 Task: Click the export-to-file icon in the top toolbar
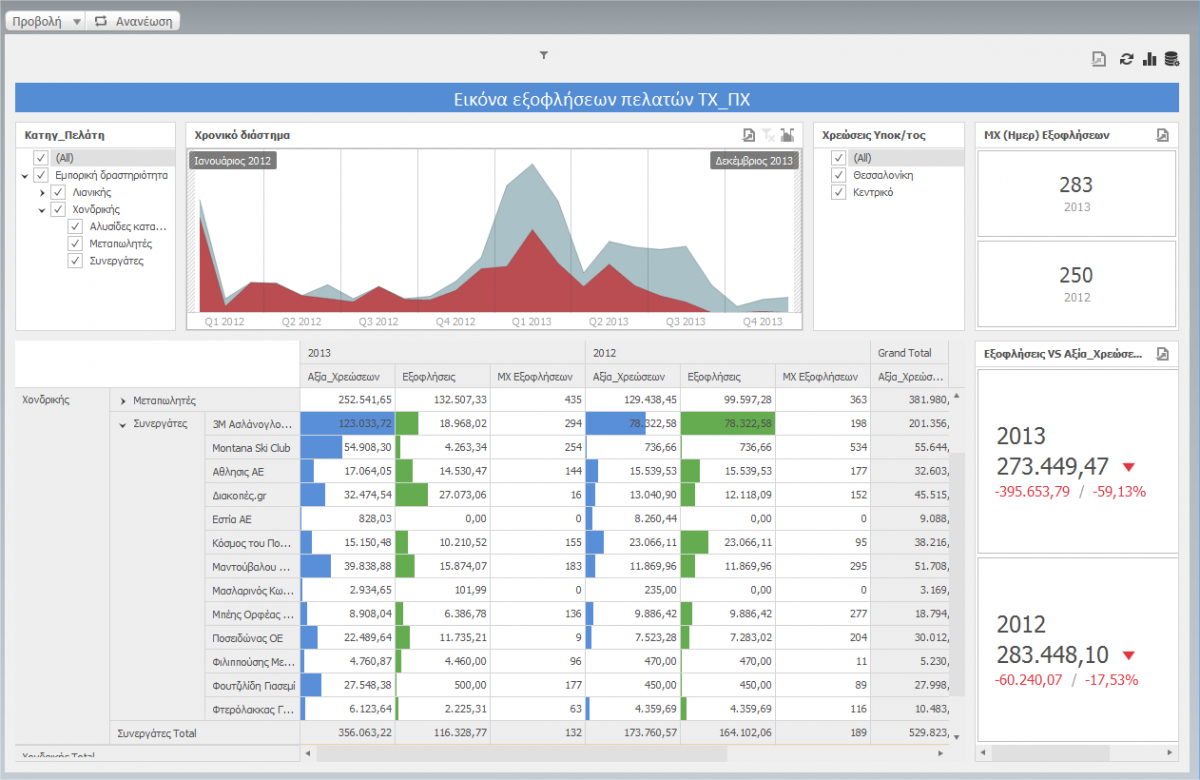[x=1098, y=59]
